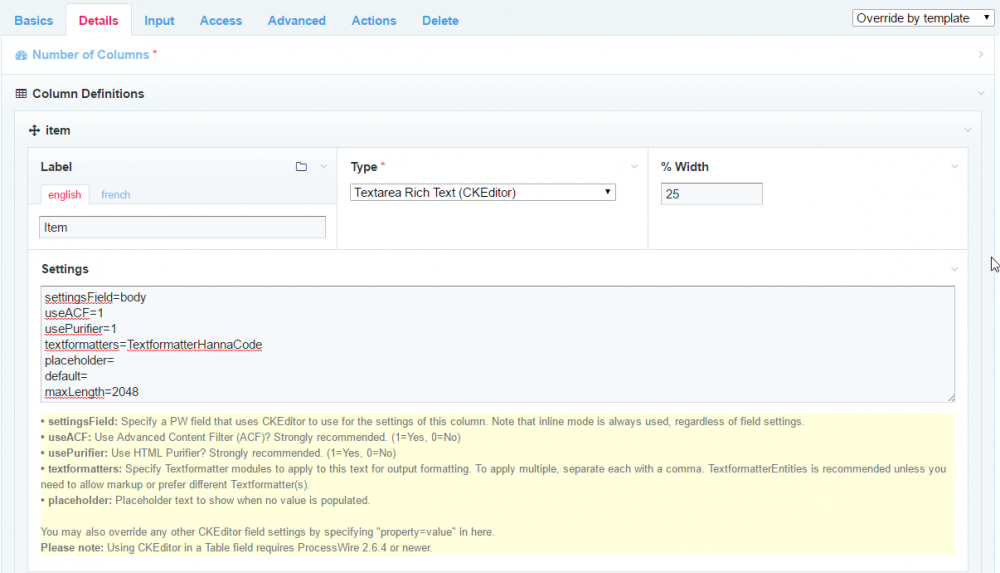This screenshot has height=573, width=1000.
Task: Collapse the Settings section chevron
Action: 955,269
